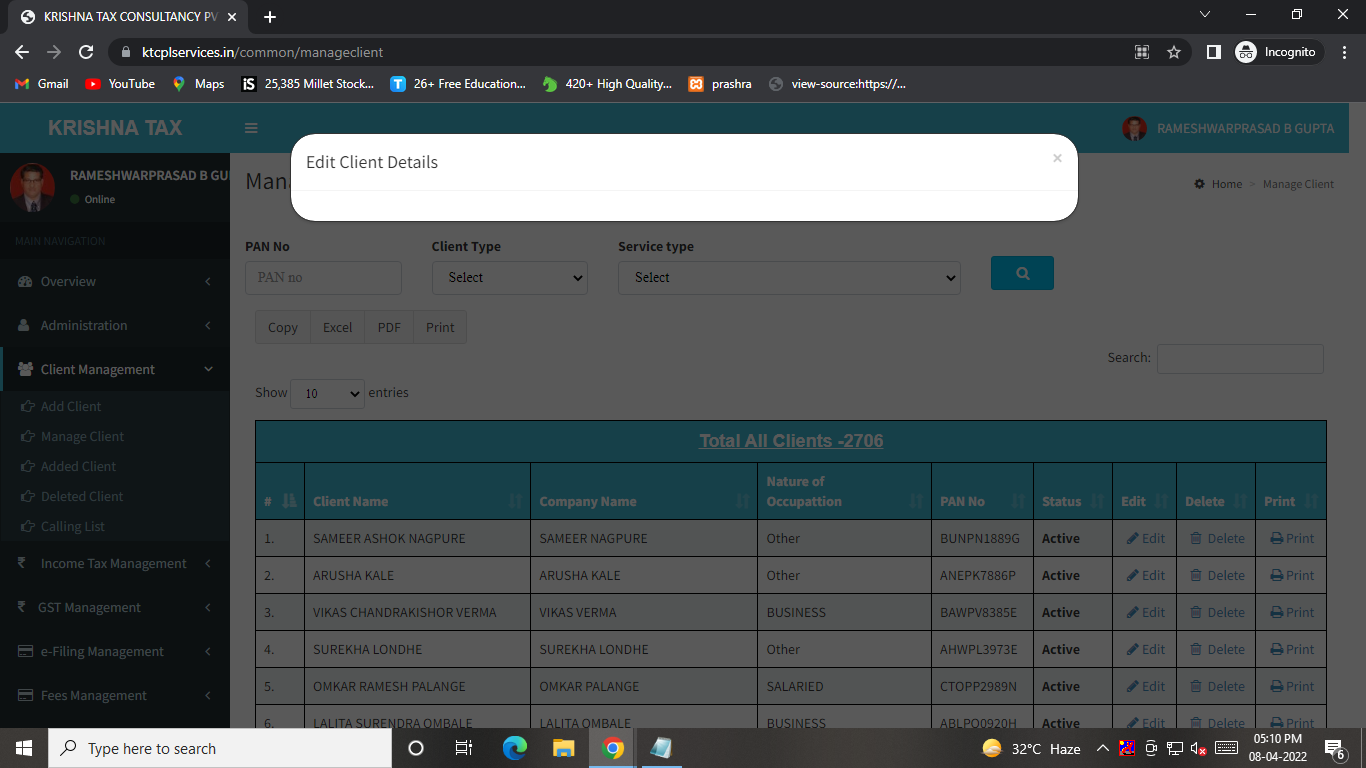Click the blue search magnifier button
This screenshot has width=1366, height=768.
click(x=1022, y=273)
